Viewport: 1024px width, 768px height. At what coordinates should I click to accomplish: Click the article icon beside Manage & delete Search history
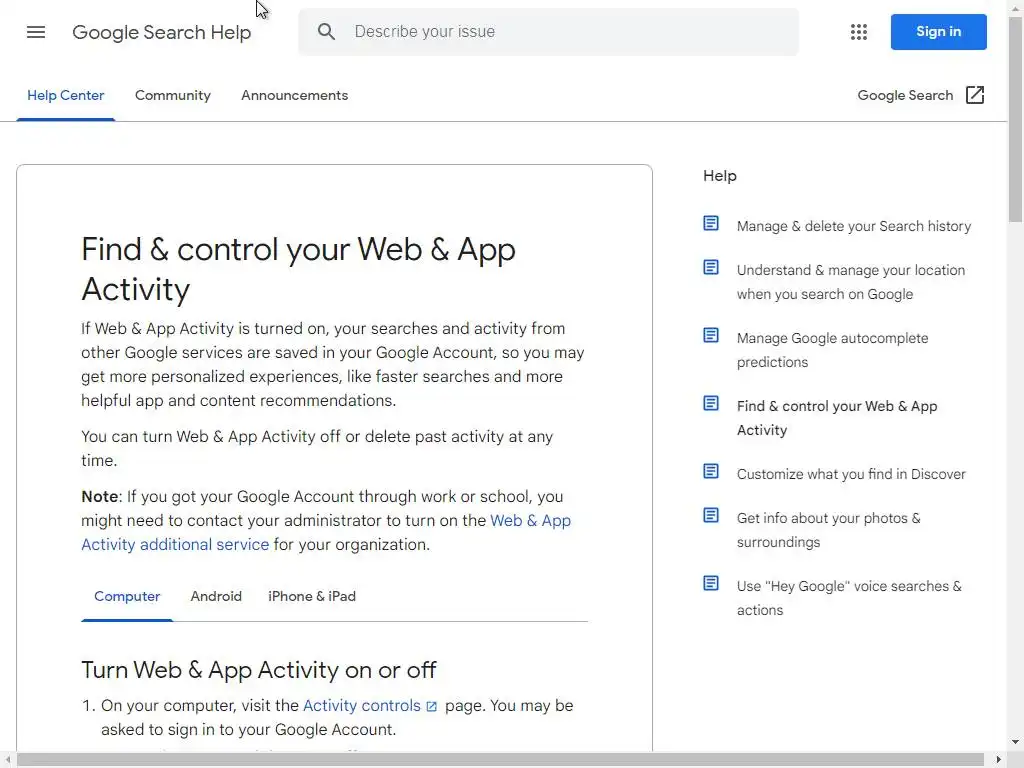click(x=711, y=224)
